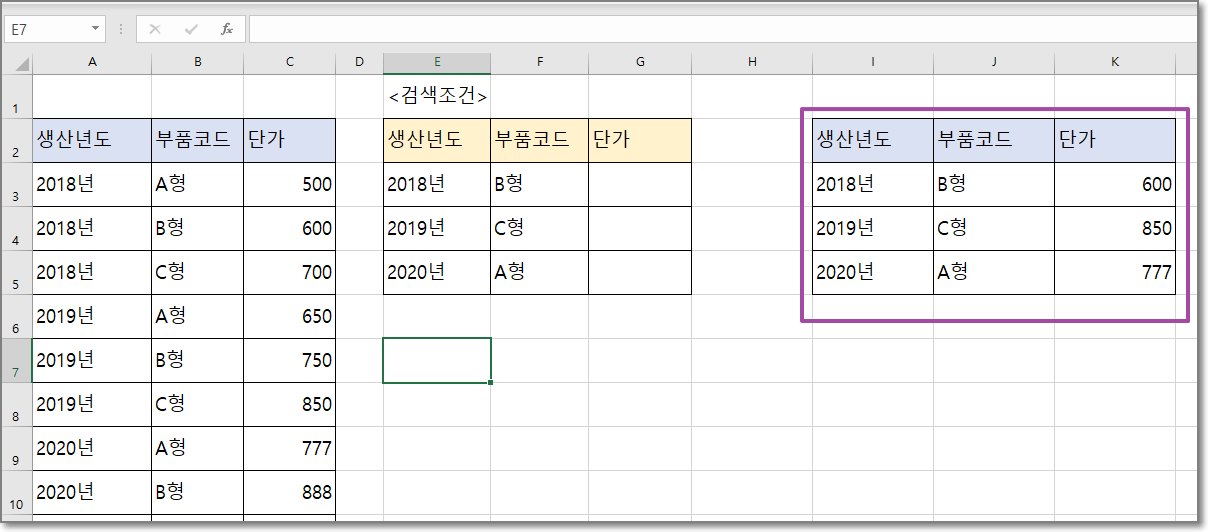This screenshot has width=1208, height=532.
Task: Click cell with value 700
Action: pyautogui.click(x=290, y=273)
